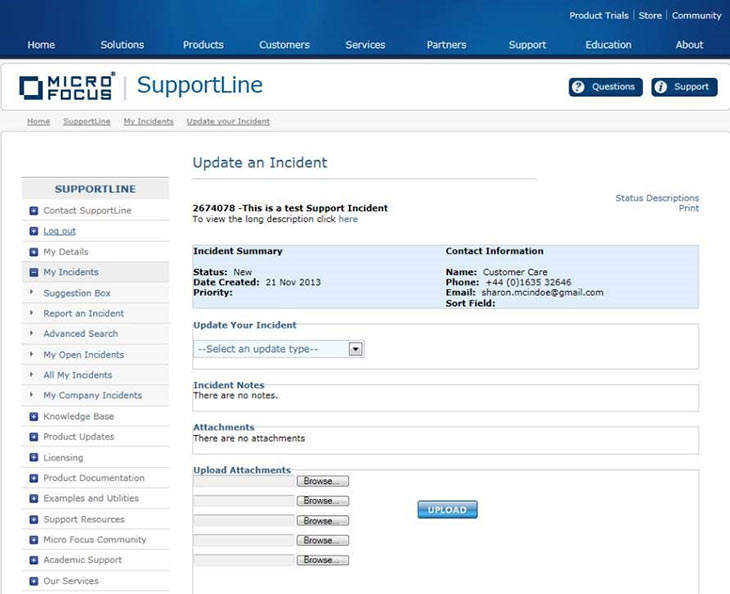730x594 pixels.
Task: Select Report an Incident in sidebar
Action: [x=83, y=314]
